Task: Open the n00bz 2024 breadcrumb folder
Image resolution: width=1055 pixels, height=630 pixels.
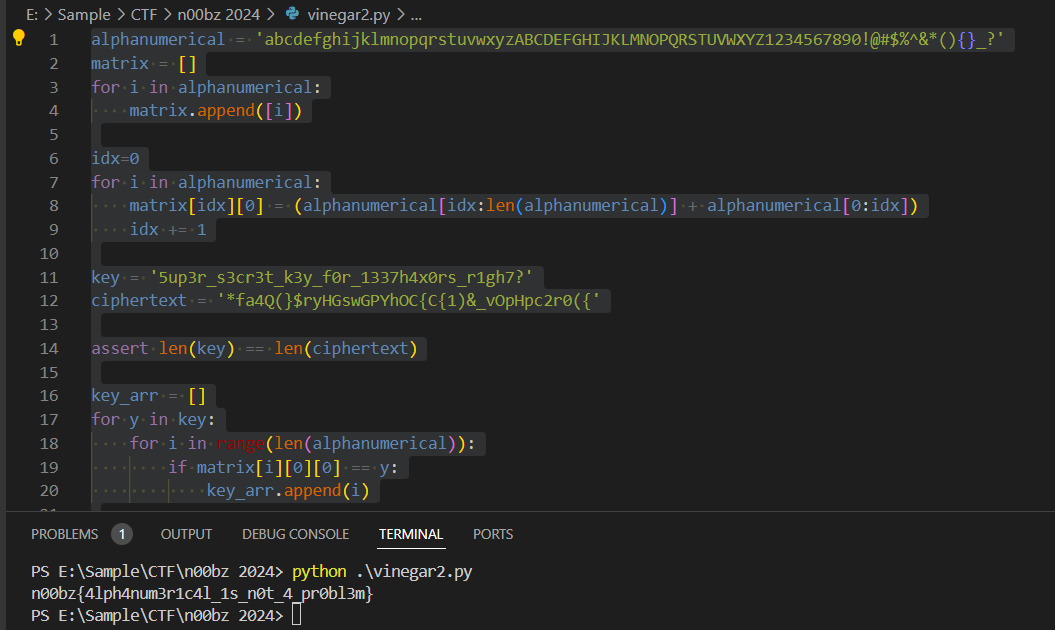Action: coord(217,15)
